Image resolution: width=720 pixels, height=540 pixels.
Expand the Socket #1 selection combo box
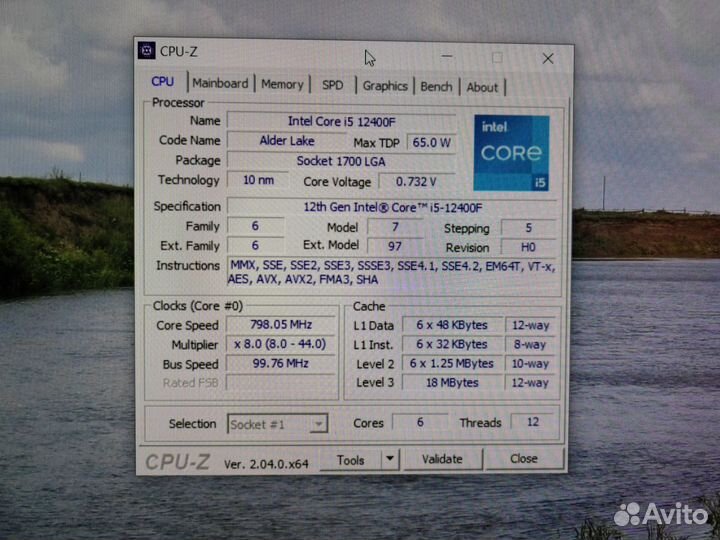point(277,424)
